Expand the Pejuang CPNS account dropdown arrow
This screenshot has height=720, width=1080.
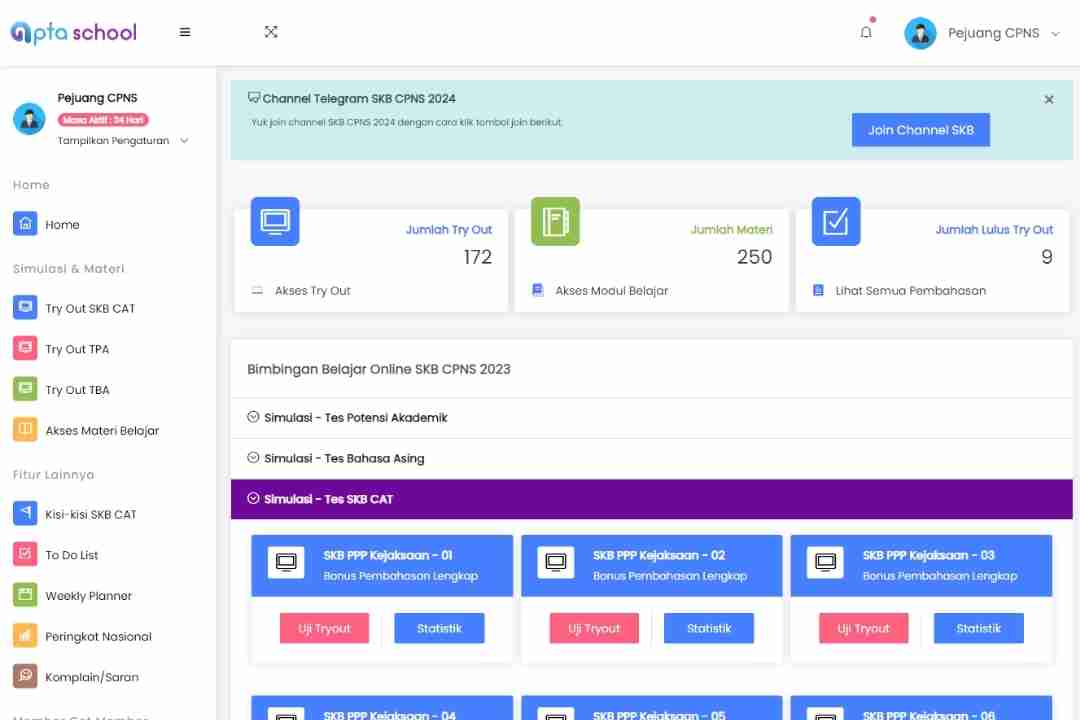click(x=1055, y=34)
